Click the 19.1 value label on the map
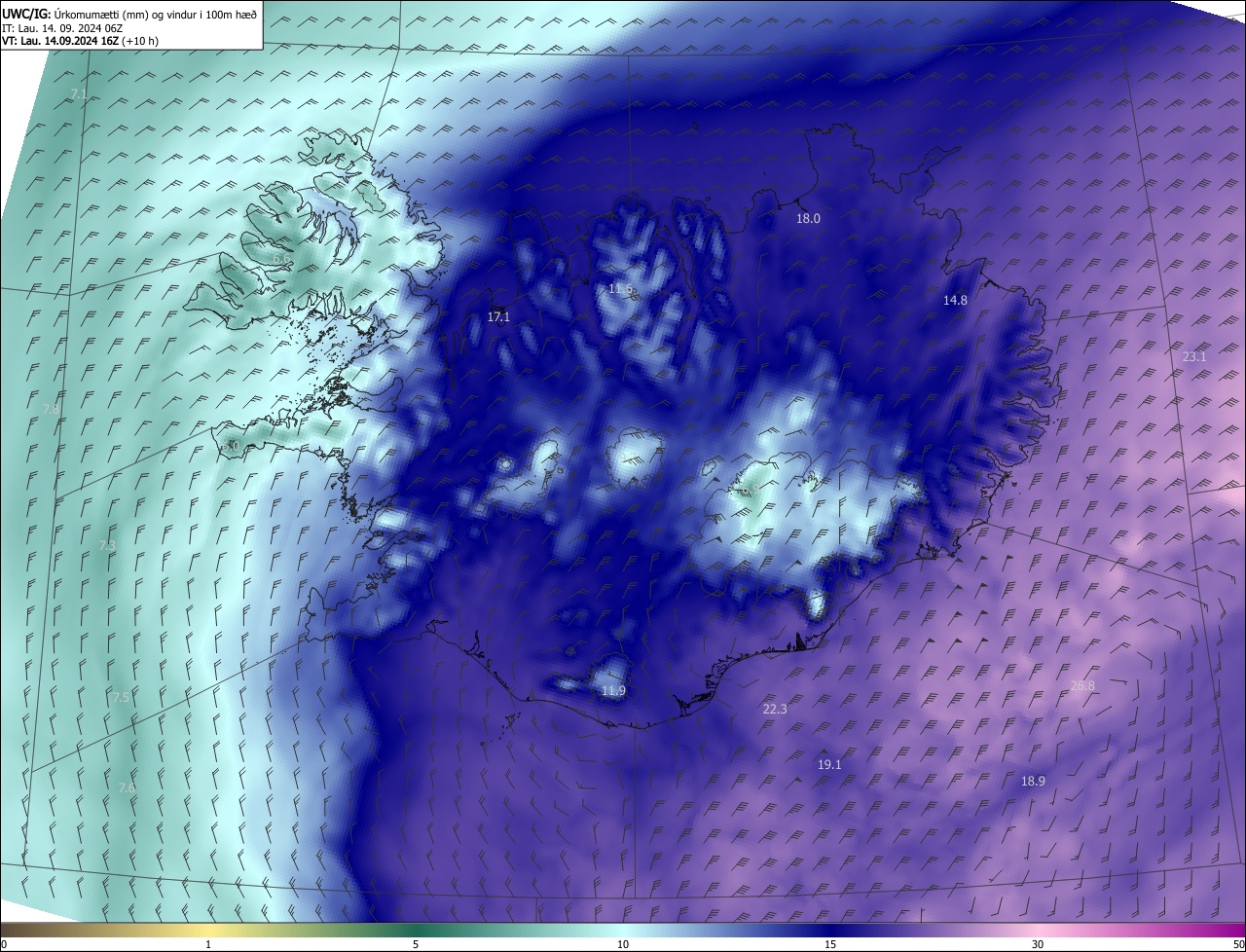Screen dimensions: 1246x952 [829, 765]
